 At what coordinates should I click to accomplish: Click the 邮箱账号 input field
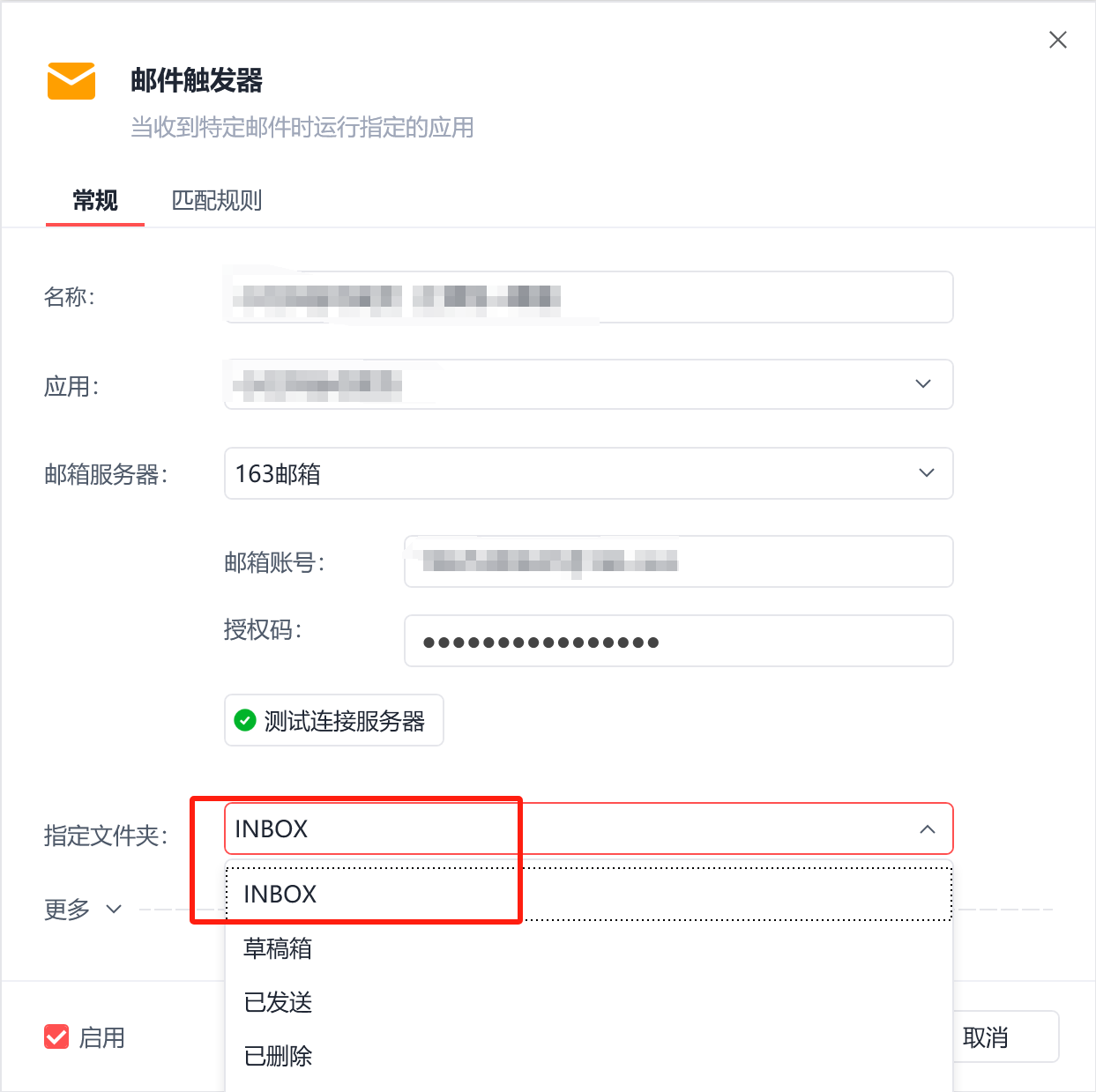click(679, 561)
